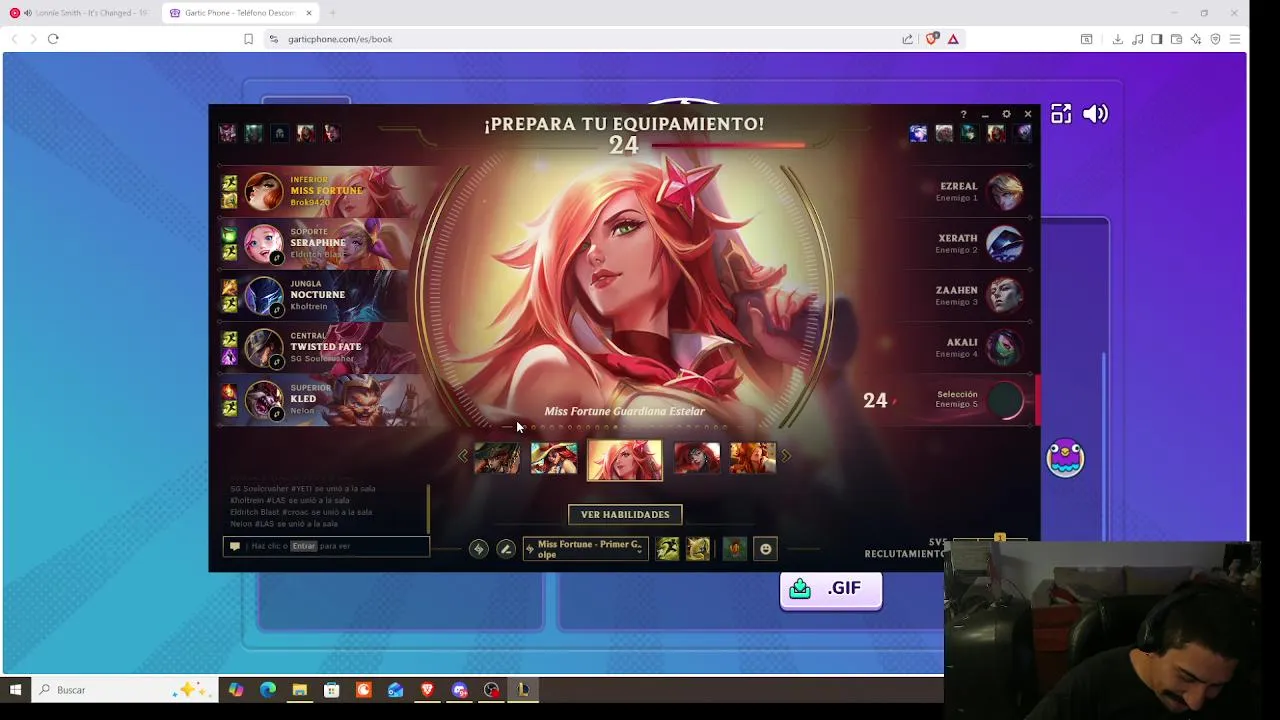Viewport: 1280px width, 720px height.
Task: Open the browser main hamburger menu
Action: tap(1235, 39)
